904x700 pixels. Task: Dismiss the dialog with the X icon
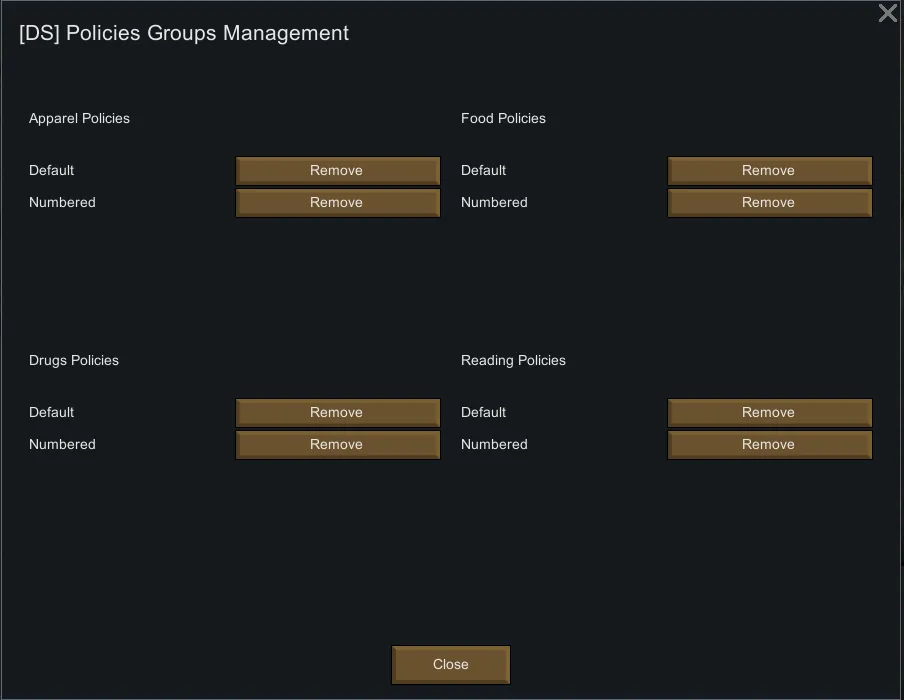(887, 13)
